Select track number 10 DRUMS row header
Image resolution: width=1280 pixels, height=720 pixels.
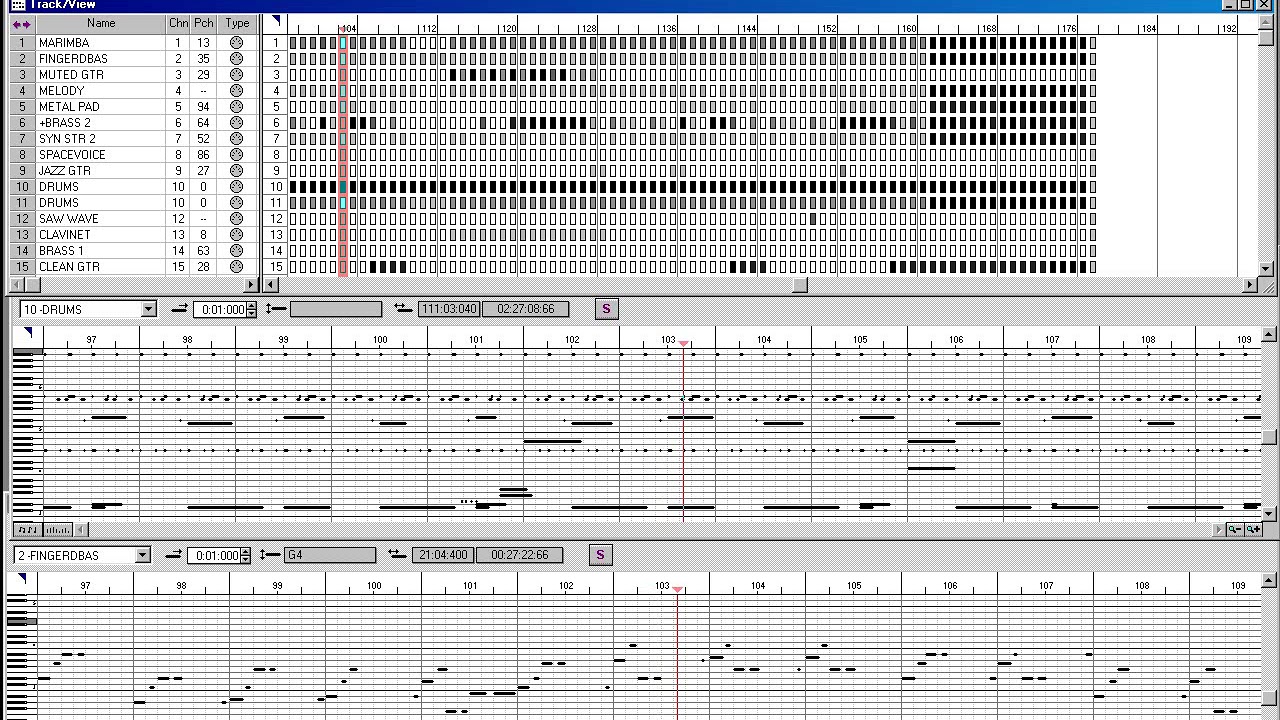pos(22,187)
